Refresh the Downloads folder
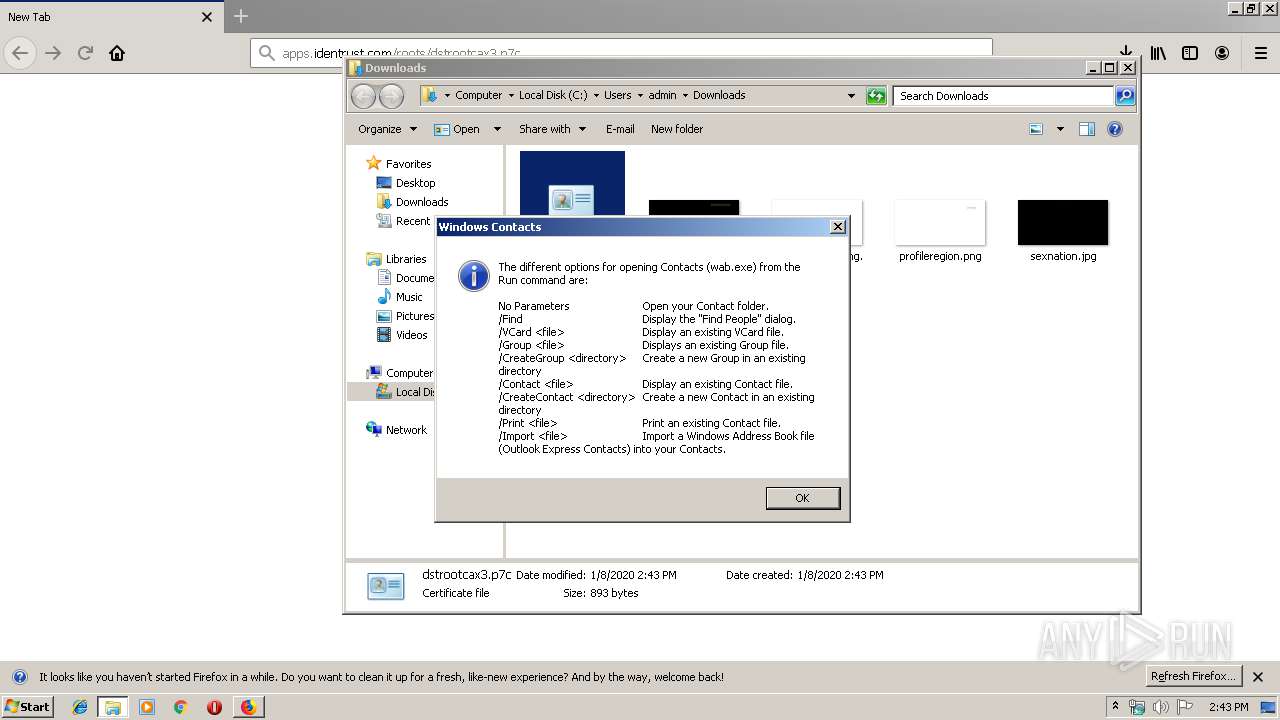Viewport: 1280px width, 720px height. click(876, 96)
